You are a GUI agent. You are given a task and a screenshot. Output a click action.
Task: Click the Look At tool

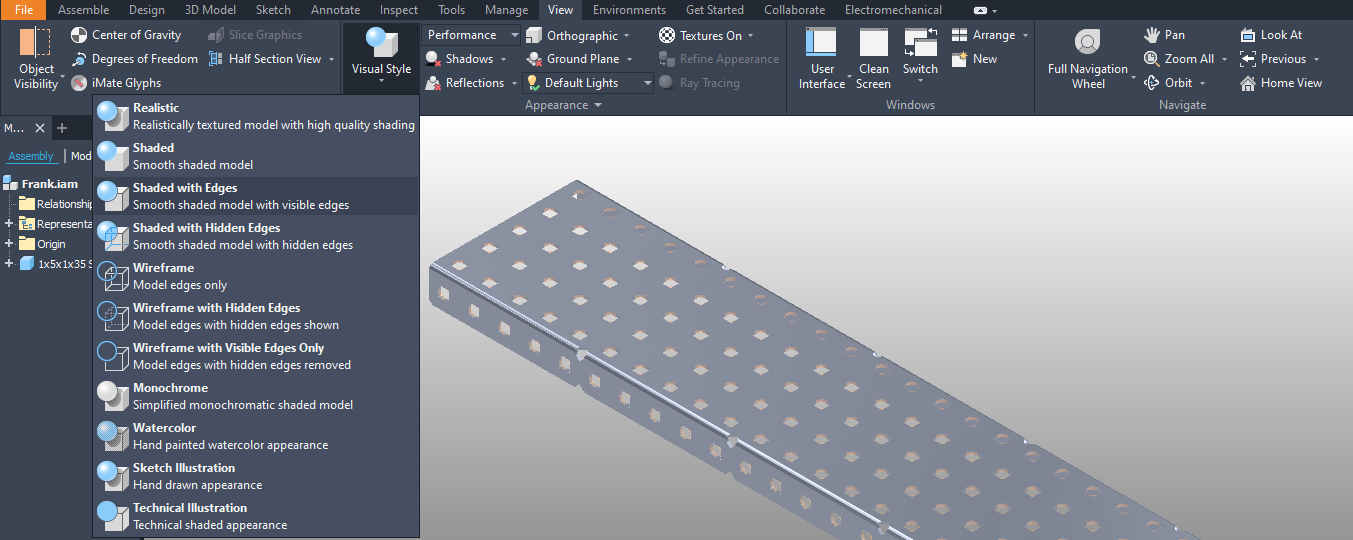click(1271, 35)
